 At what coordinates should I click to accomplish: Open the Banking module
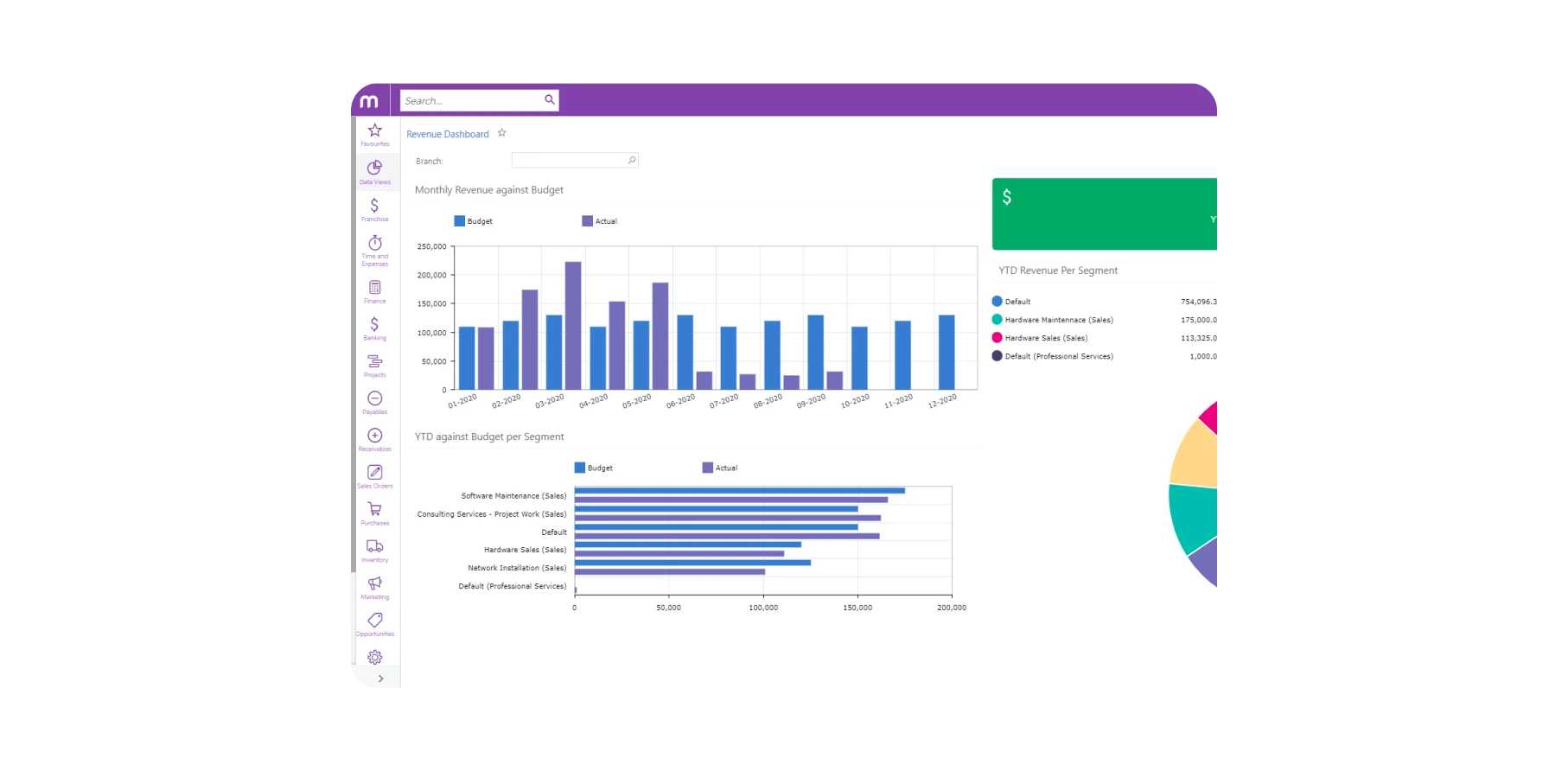tap(375, 328)
